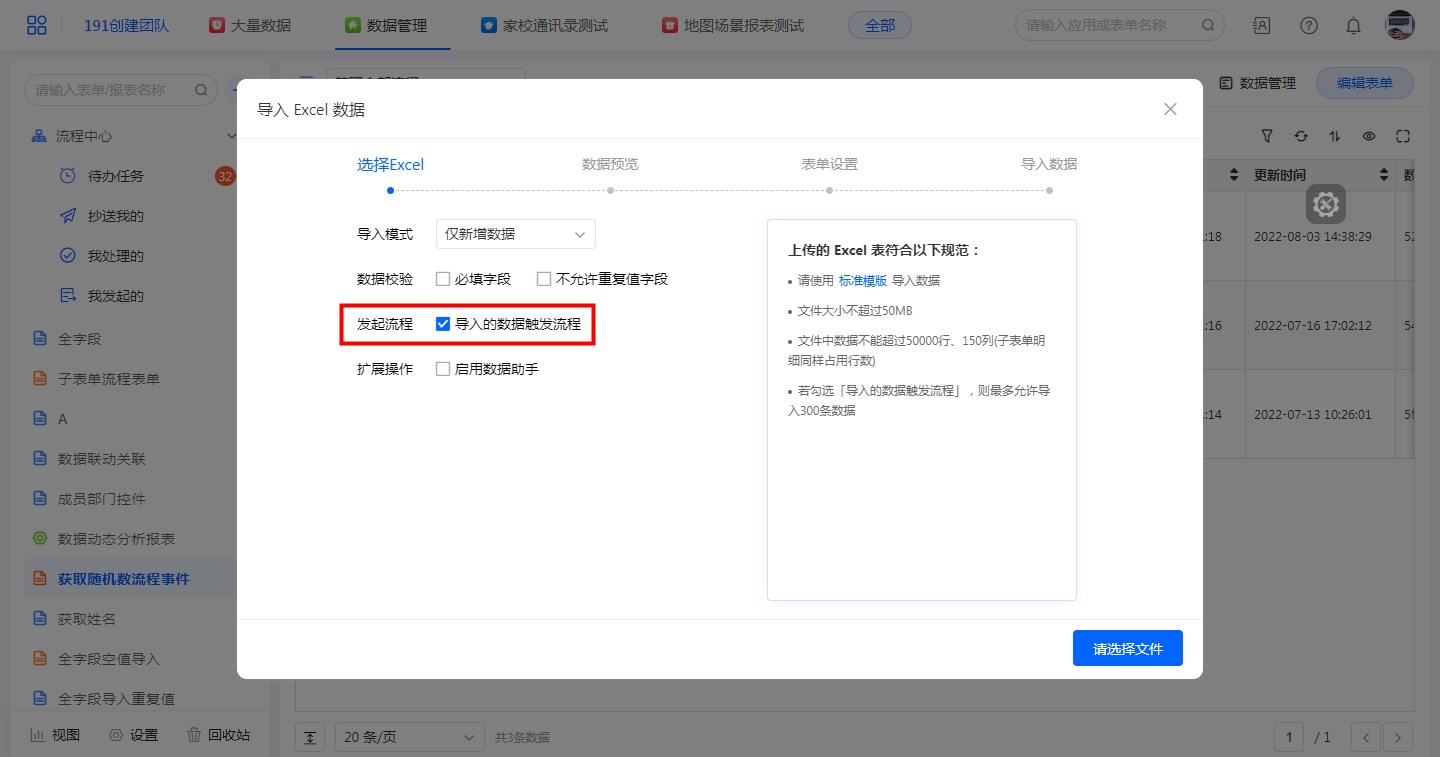This screenshot has height=757, width=1440.
Task: Click the notification bell icon
Action: (1353, 26)
